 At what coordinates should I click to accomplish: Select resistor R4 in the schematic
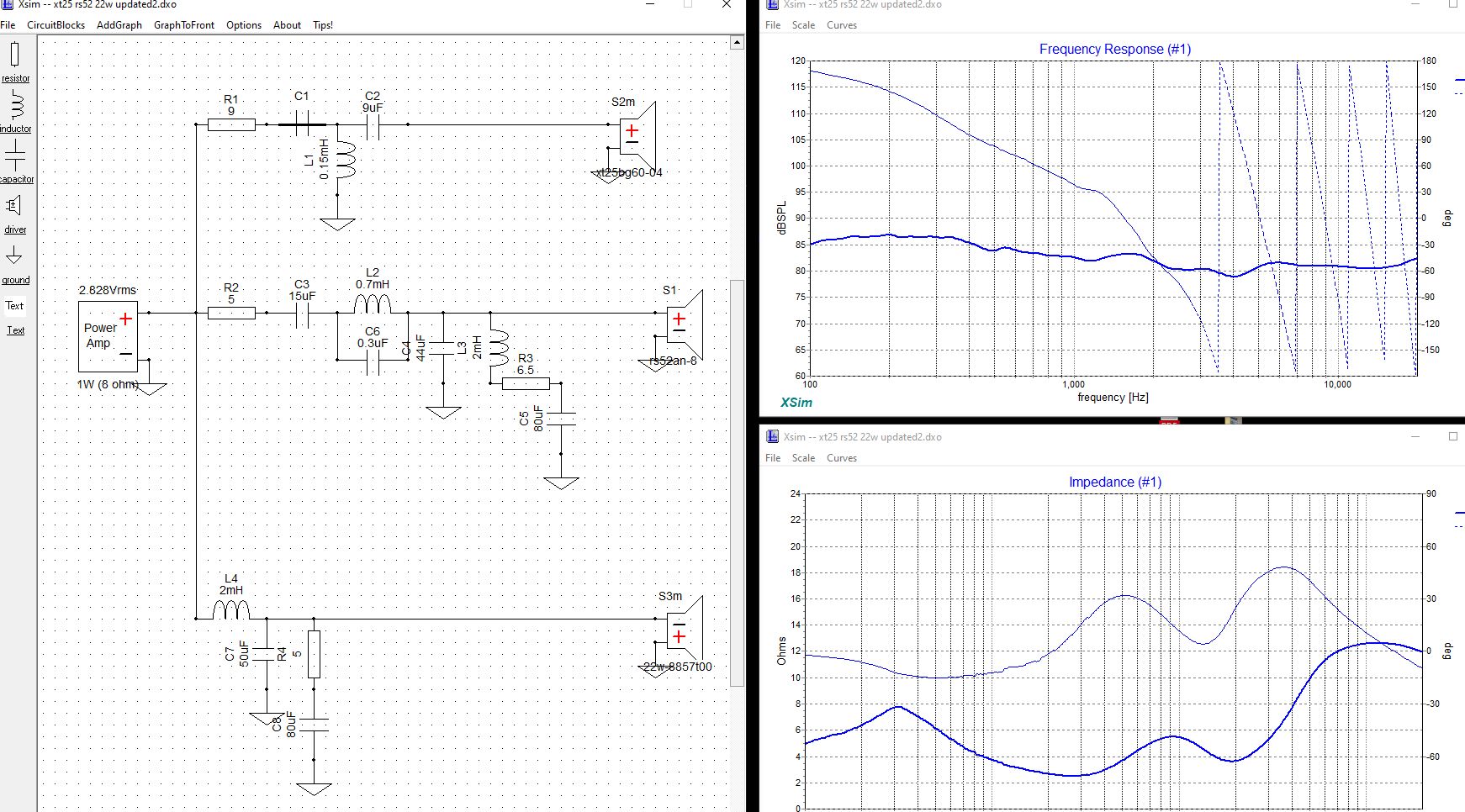pyautogui.click(x=314, y=654)
